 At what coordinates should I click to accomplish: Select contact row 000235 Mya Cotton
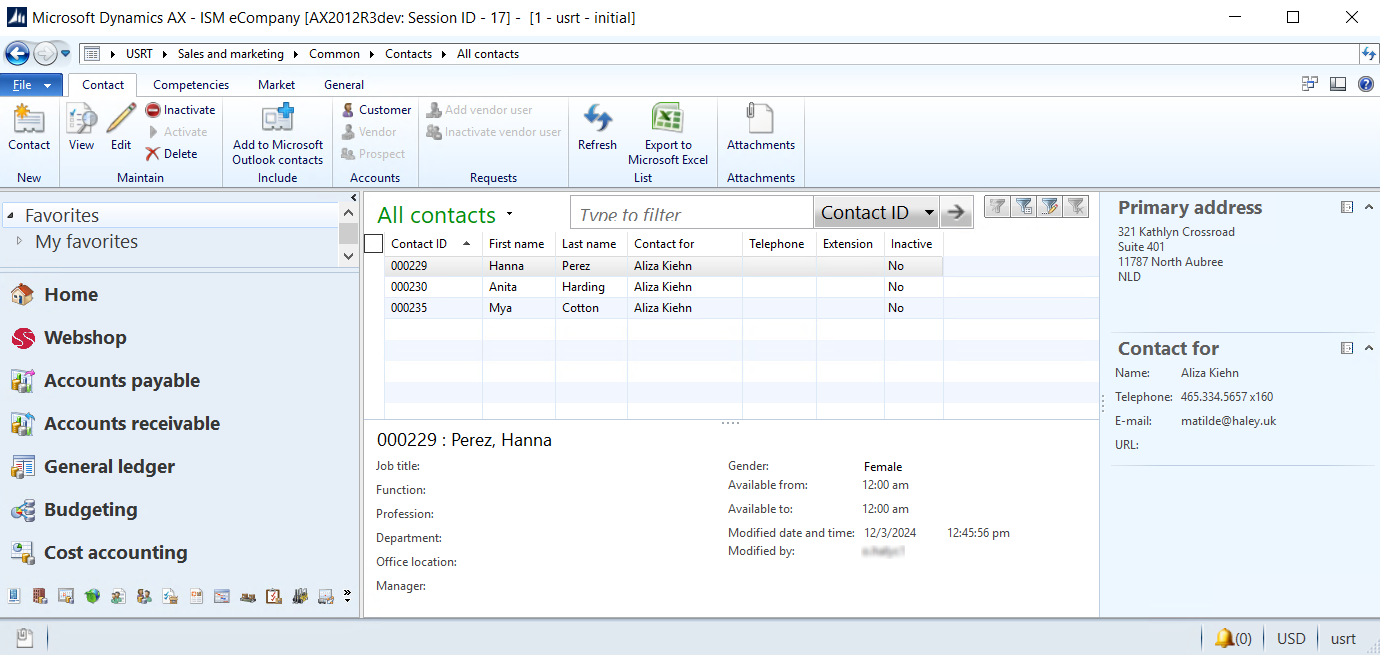(663, 308)
